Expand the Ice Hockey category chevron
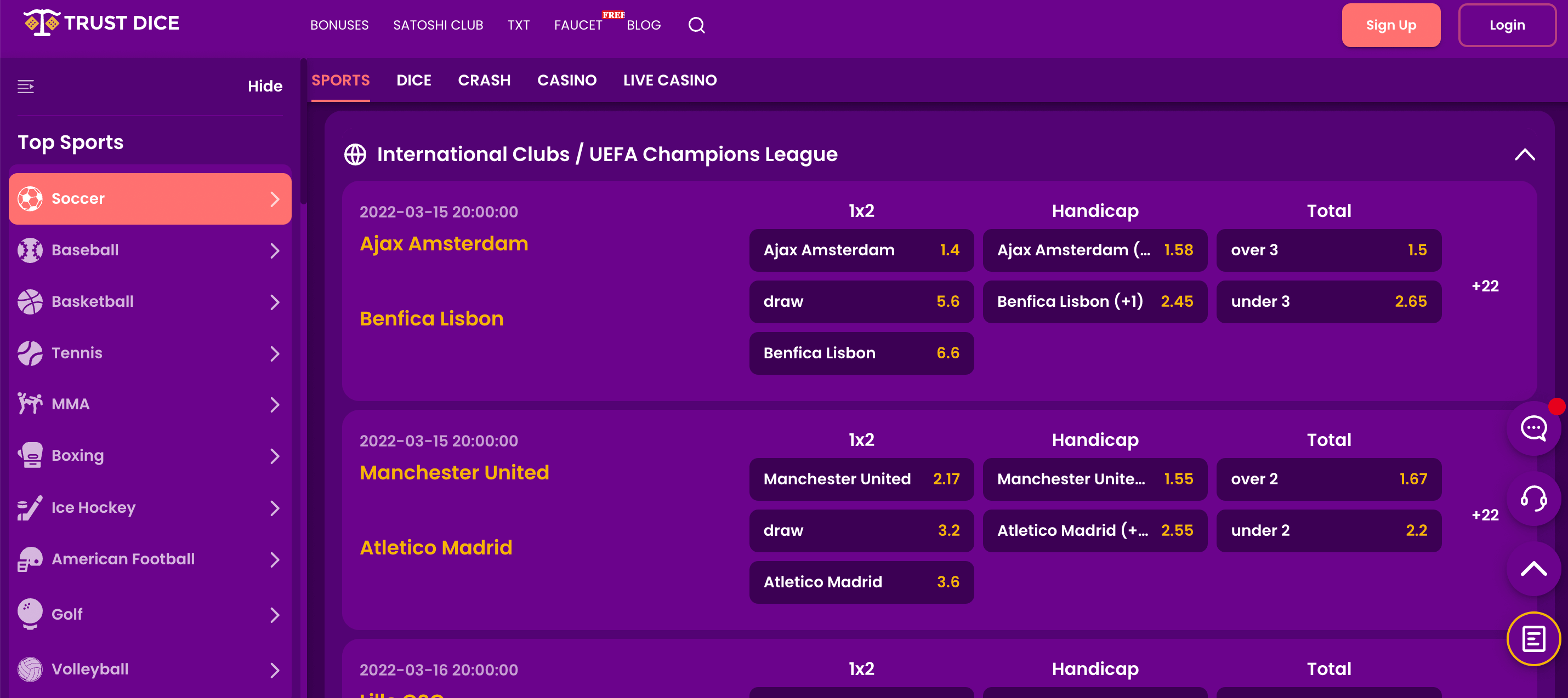1568x698 pixels. (275, 508)
